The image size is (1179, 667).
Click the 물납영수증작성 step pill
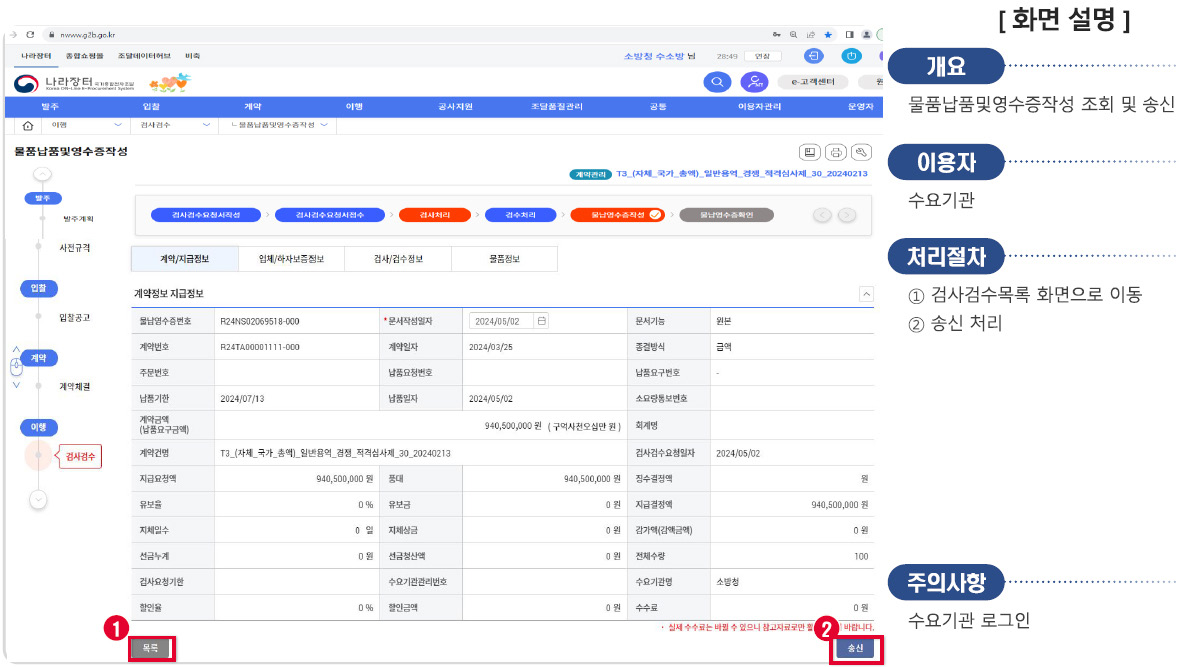(x=617, y=215)
